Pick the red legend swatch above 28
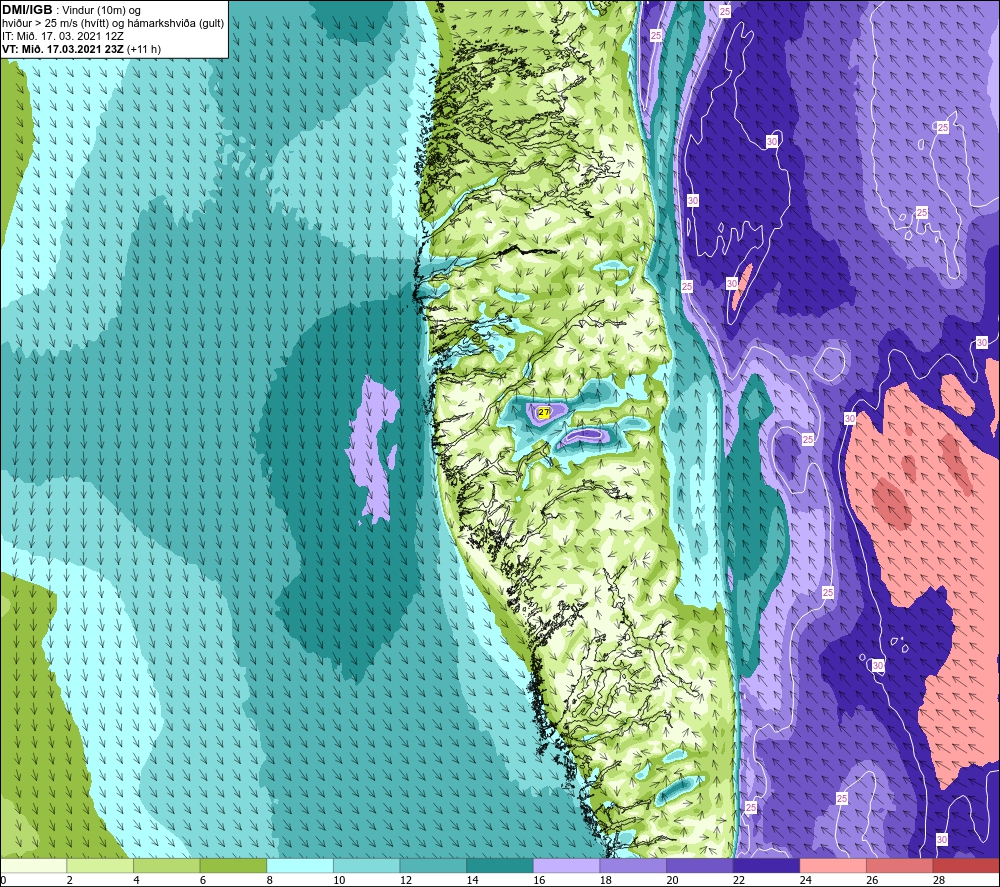The image size is (1000, 887). 966,865
